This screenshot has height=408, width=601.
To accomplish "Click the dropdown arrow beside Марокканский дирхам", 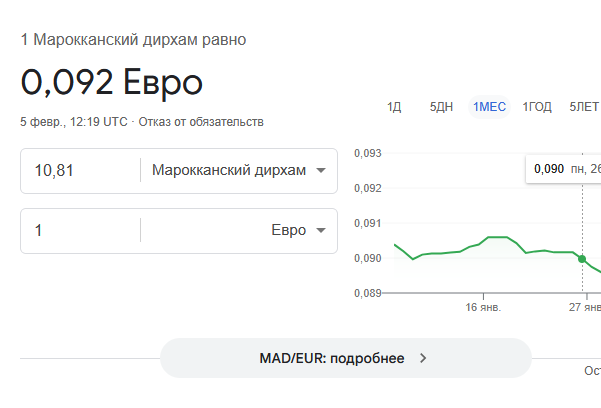I will click(321, 170).
